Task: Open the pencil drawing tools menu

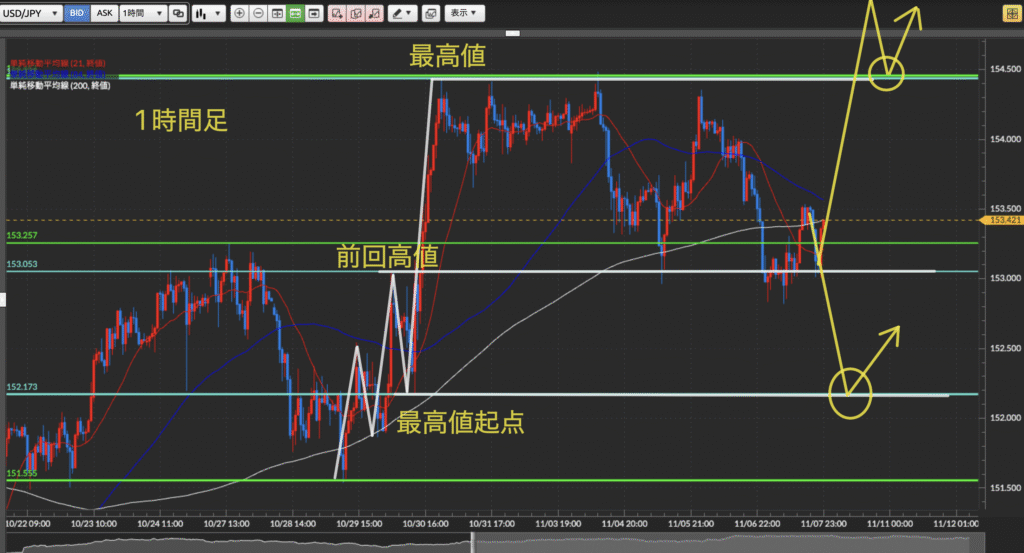Action: pos(404,14)
